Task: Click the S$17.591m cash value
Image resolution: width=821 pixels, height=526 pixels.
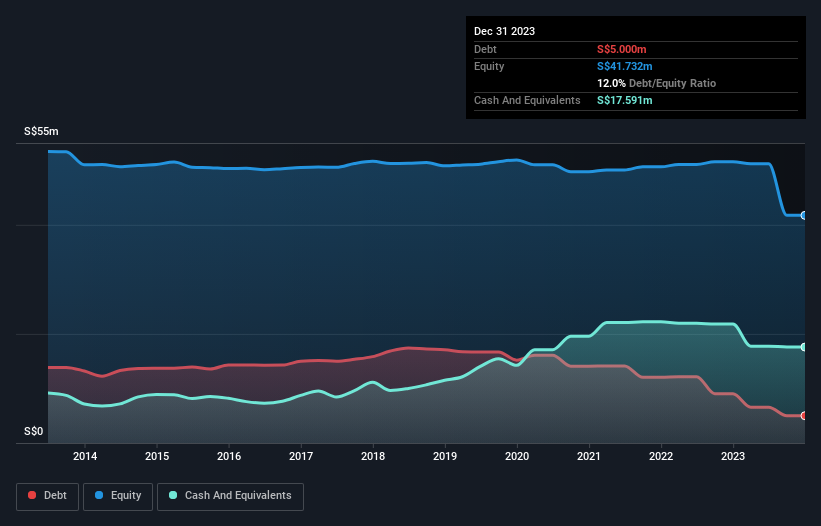Action: pos(625,100)
